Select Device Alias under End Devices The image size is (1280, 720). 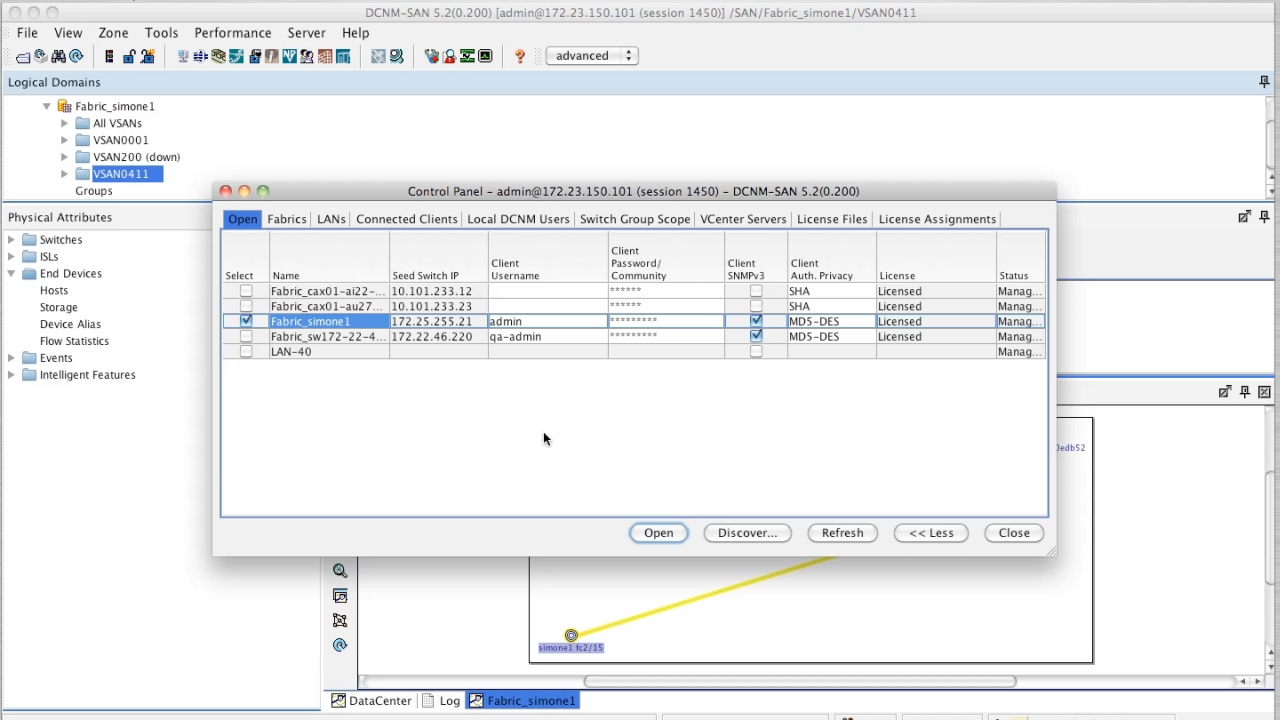70,324
